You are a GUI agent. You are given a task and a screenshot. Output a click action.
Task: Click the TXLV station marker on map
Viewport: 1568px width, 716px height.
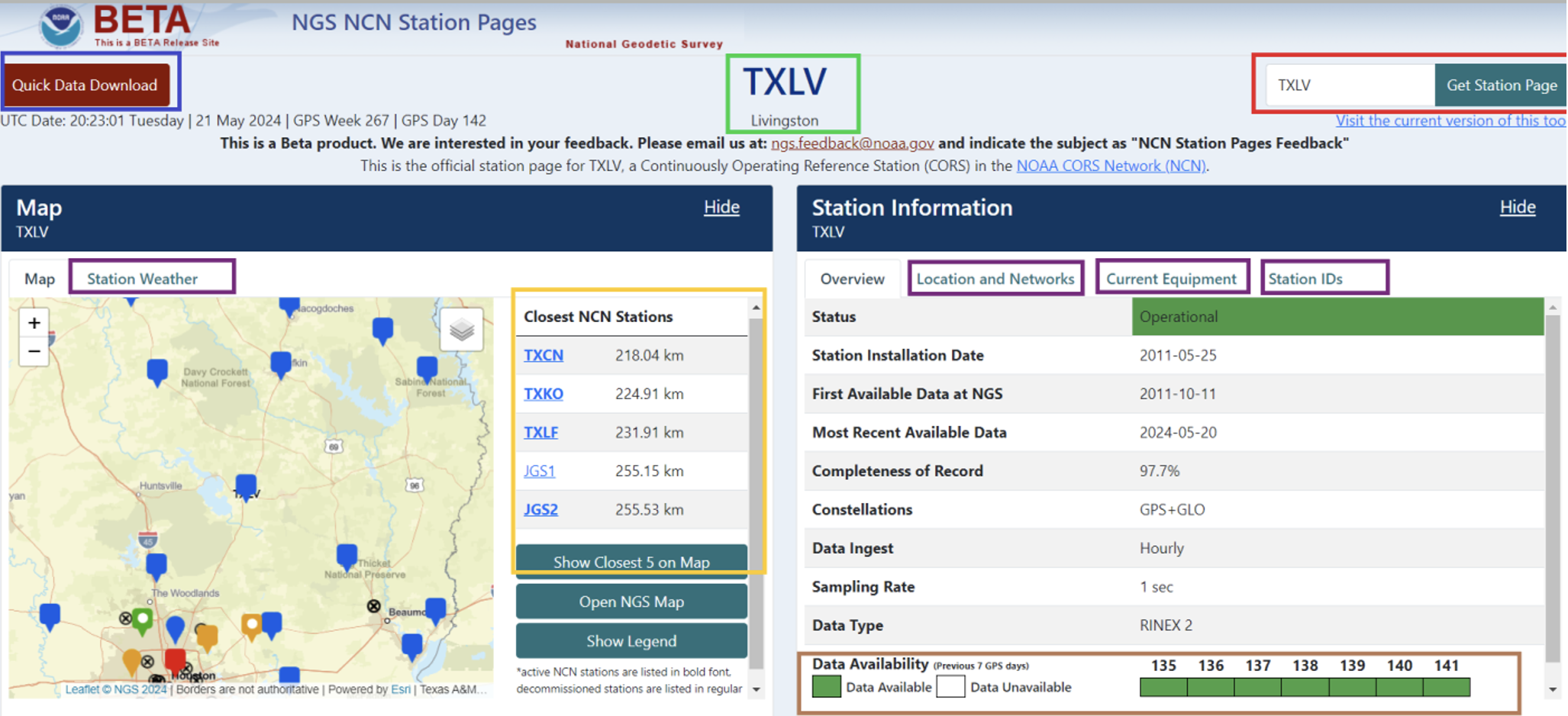246,485
